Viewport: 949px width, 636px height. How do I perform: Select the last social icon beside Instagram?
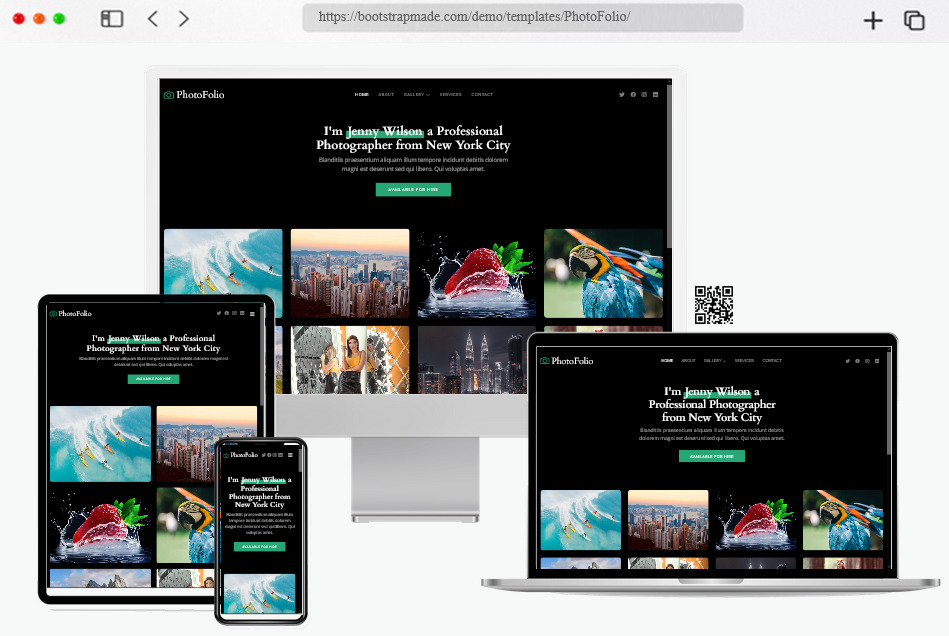tap(656, 94)
